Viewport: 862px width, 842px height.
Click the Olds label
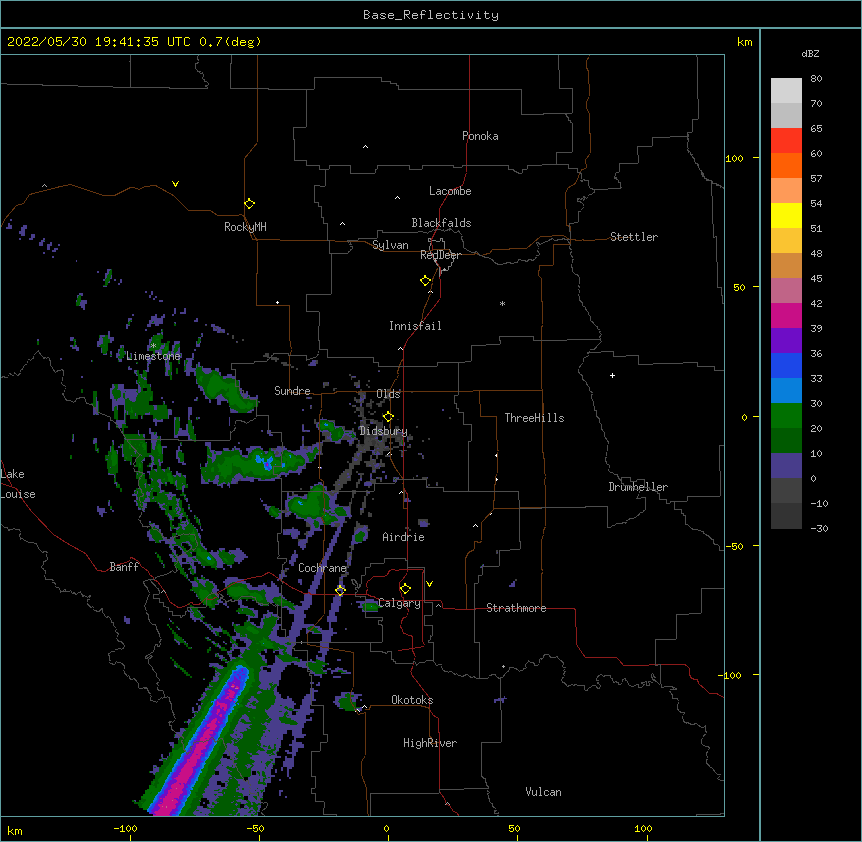pos(388,394)
